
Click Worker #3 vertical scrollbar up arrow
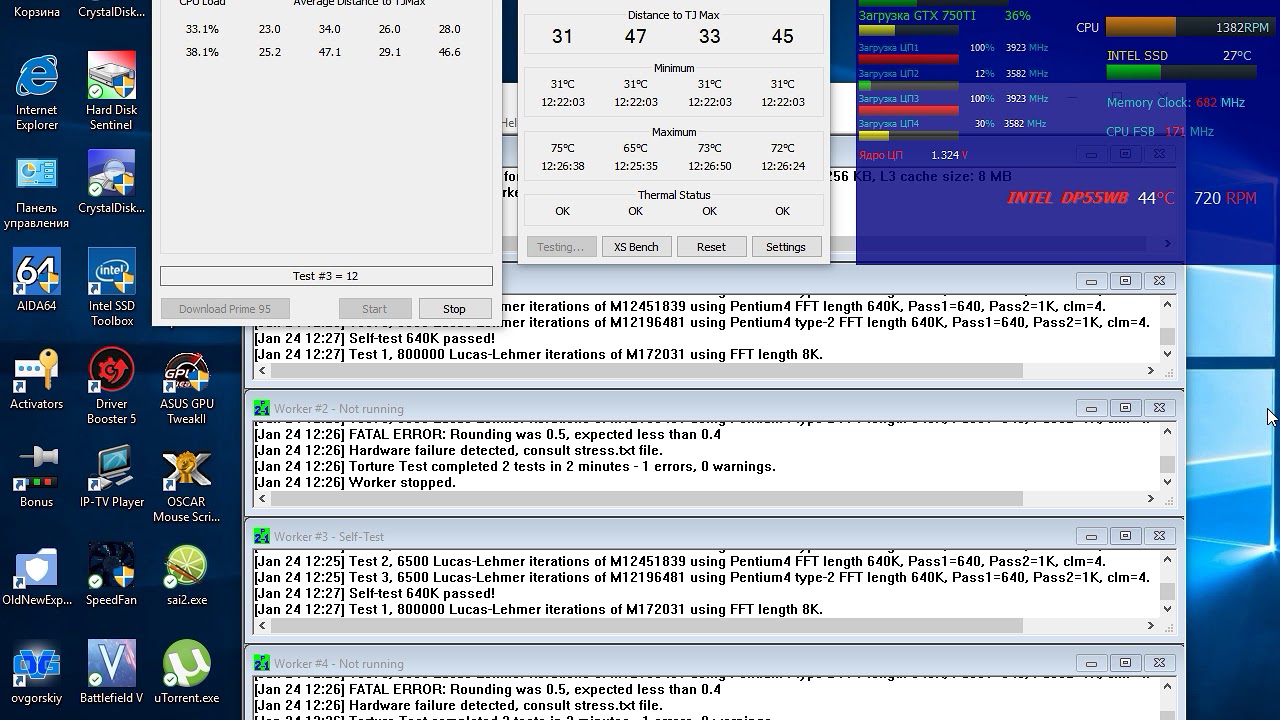(1167, 560)
